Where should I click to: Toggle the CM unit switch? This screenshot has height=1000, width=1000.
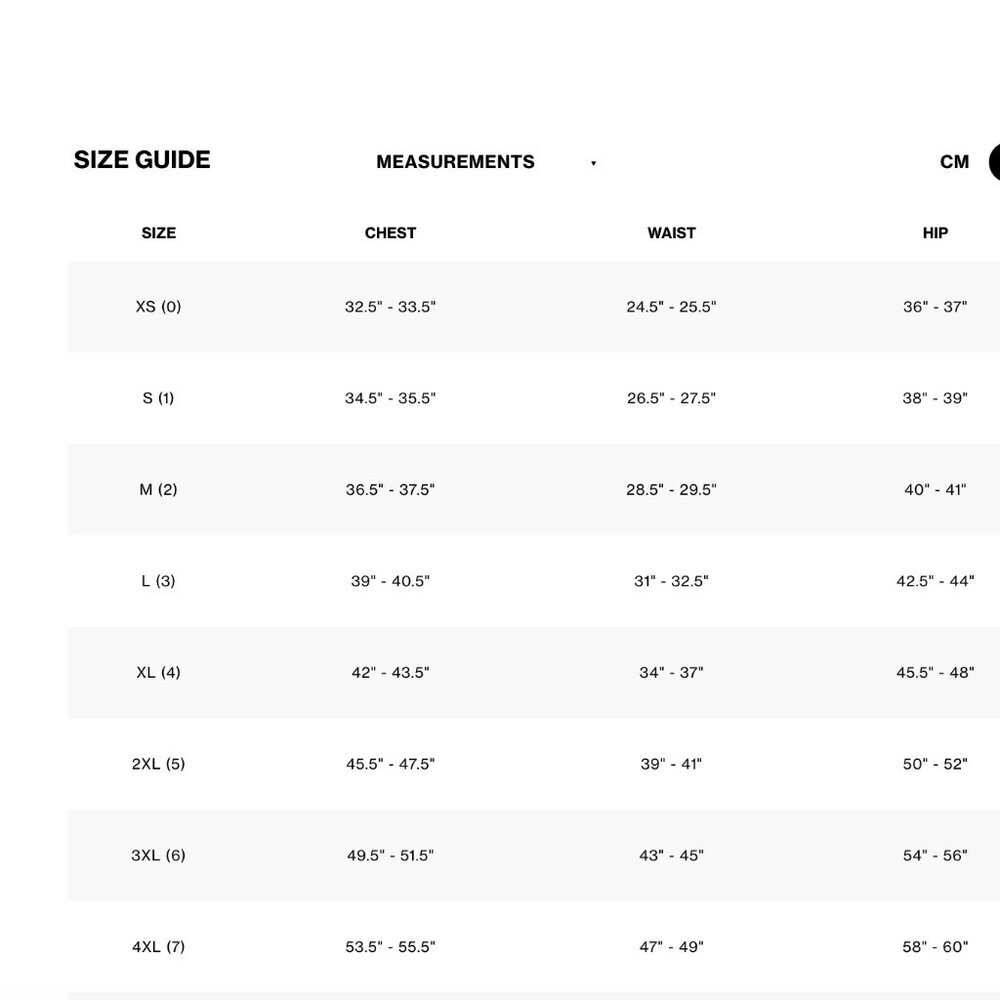pos(994,162)
